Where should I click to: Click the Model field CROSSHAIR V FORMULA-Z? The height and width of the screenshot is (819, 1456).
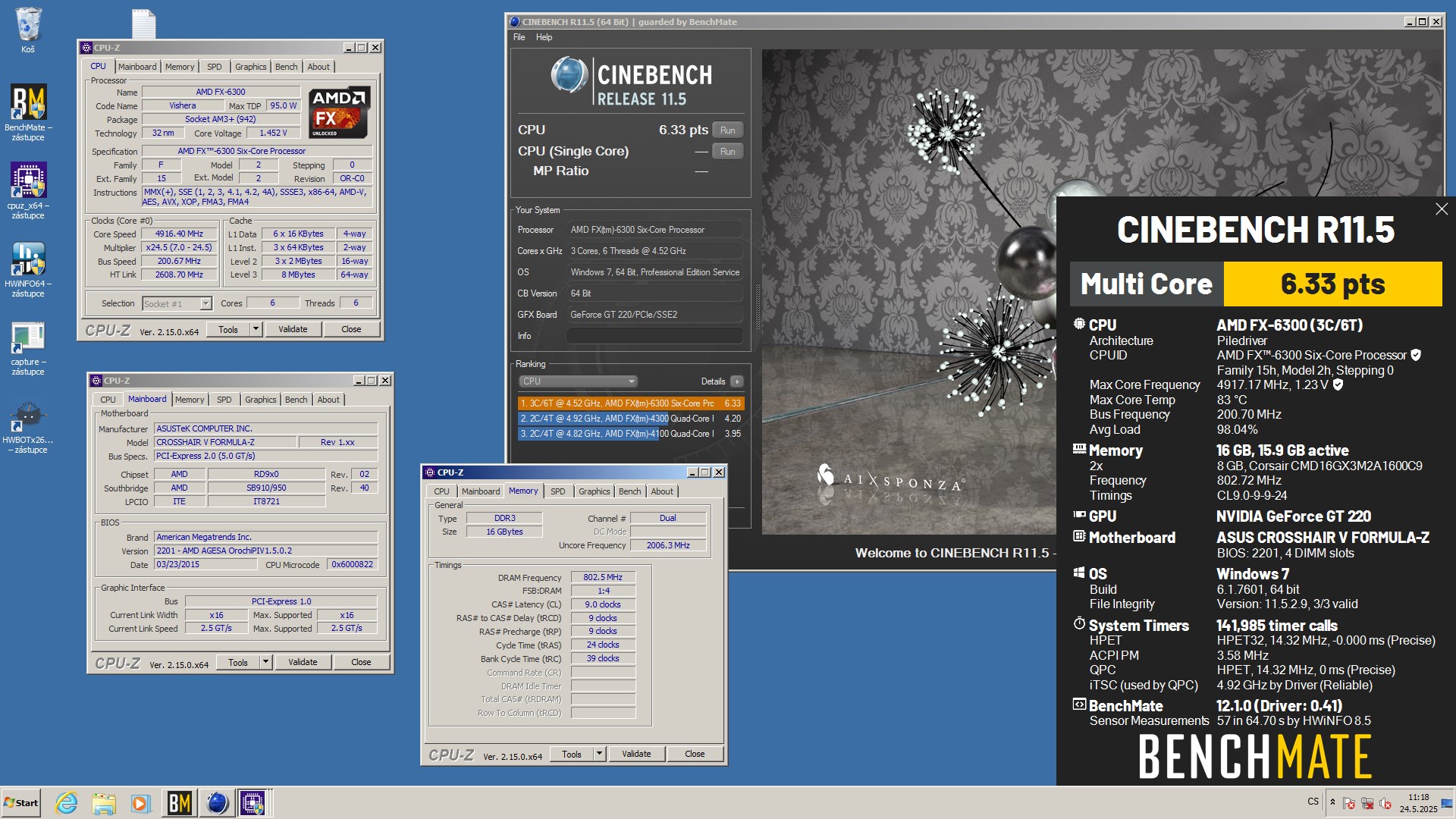tap(224, 442)
